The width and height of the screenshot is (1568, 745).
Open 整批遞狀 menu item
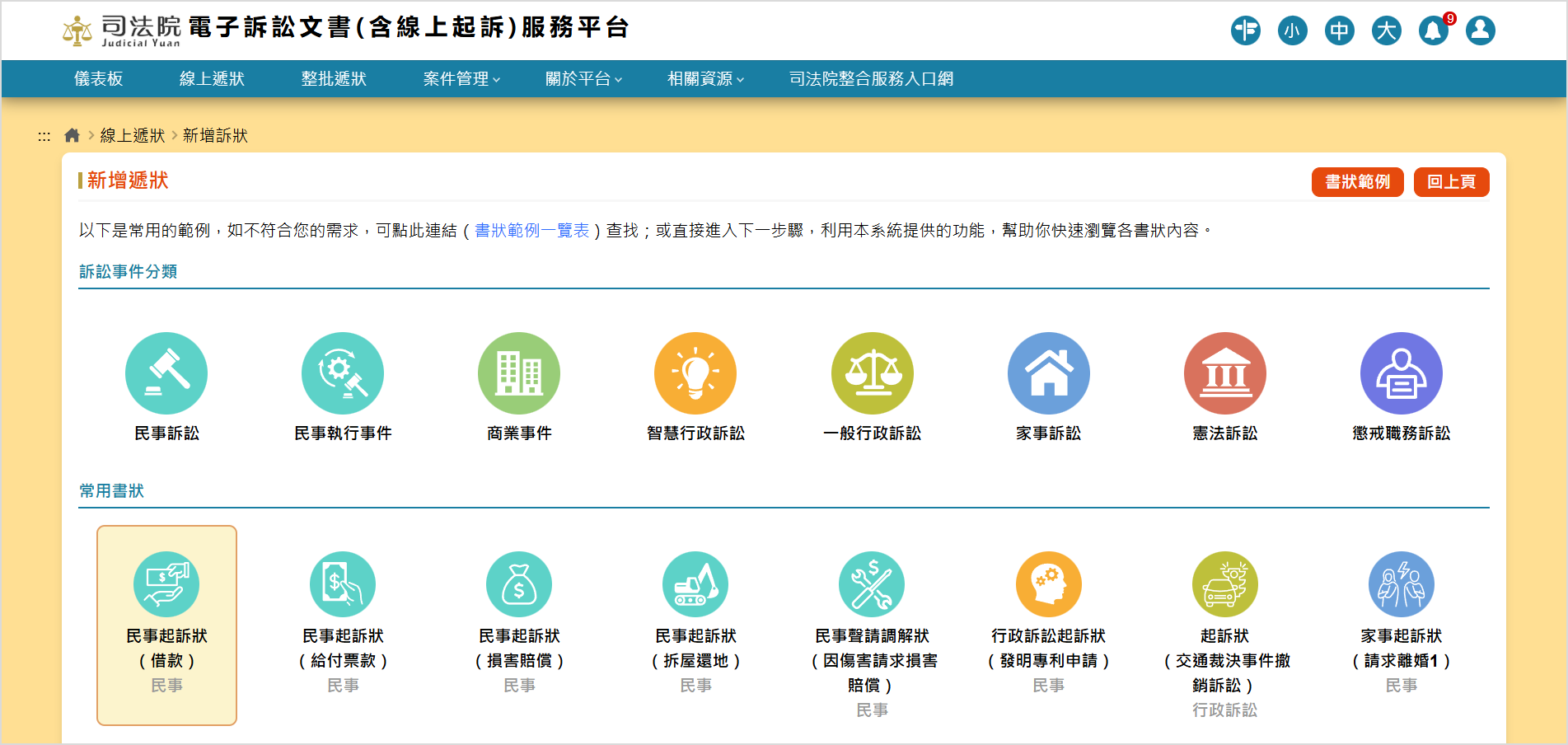click(x=334, y=79)
